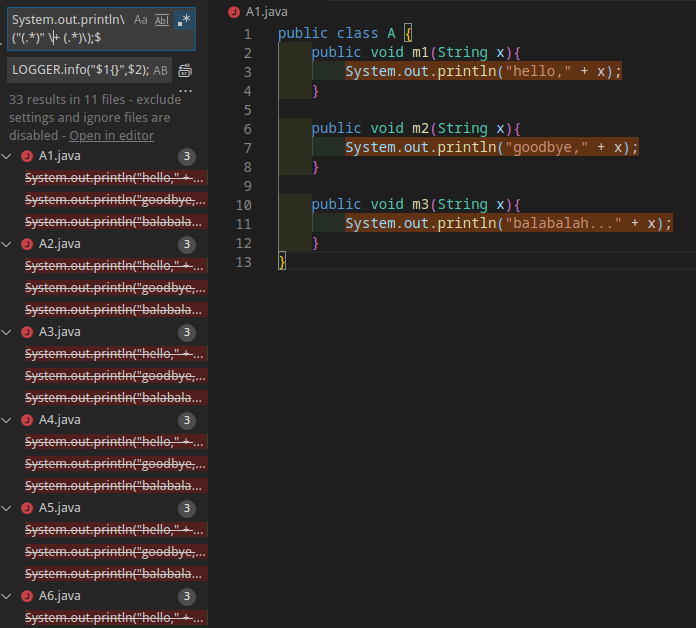The image size is (696, 628).
Task: Click method m2 declaration line
Action: point(416,128)
